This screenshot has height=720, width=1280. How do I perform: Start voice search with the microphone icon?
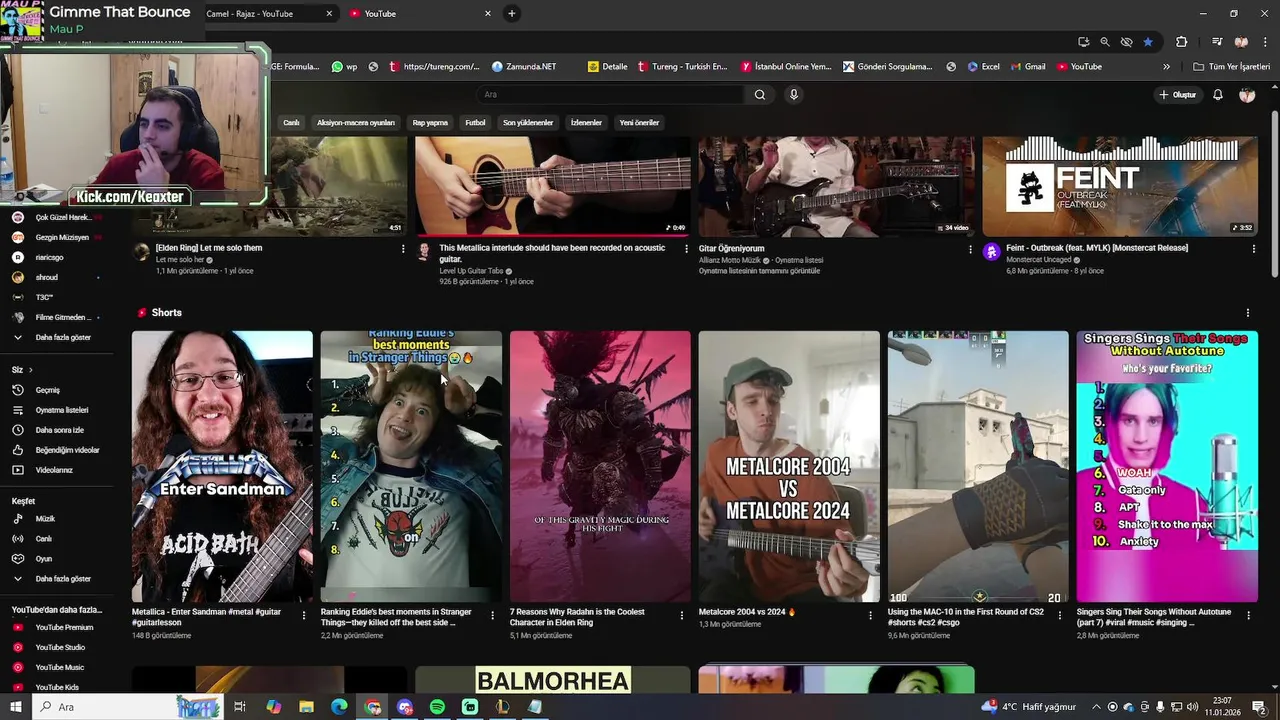794,95
